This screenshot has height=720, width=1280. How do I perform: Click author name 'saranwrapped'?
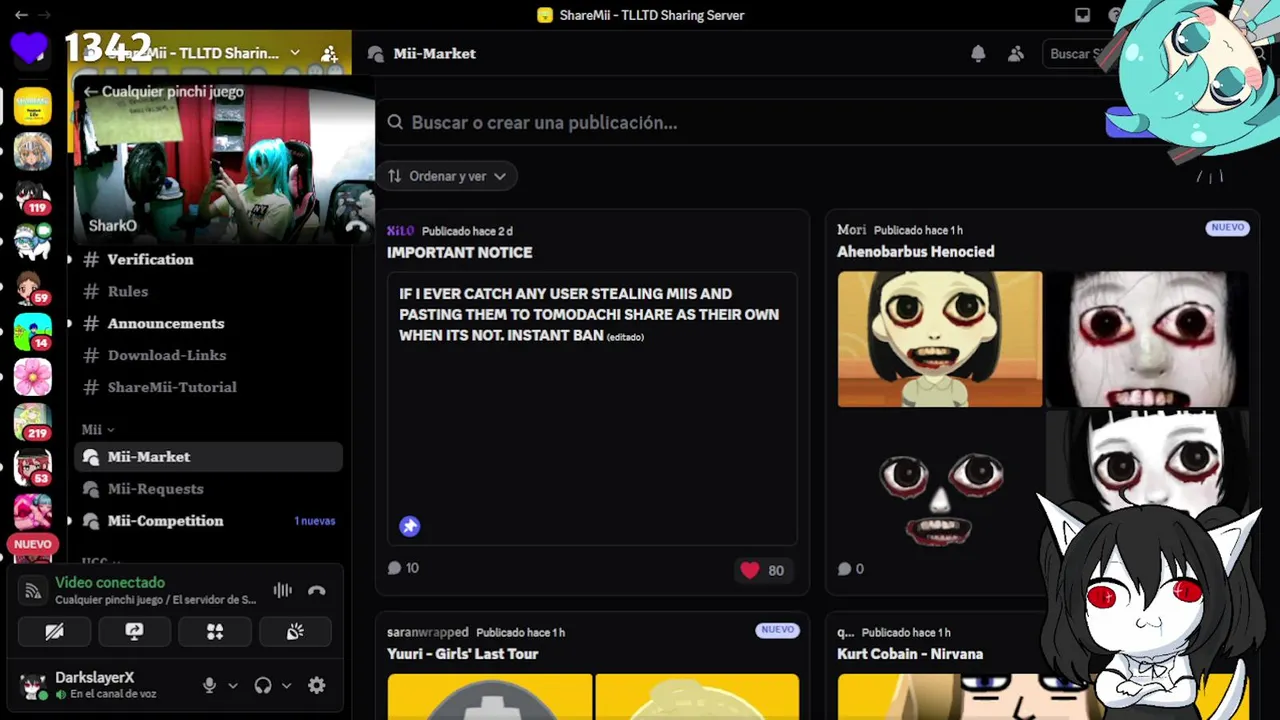point(428,632)
